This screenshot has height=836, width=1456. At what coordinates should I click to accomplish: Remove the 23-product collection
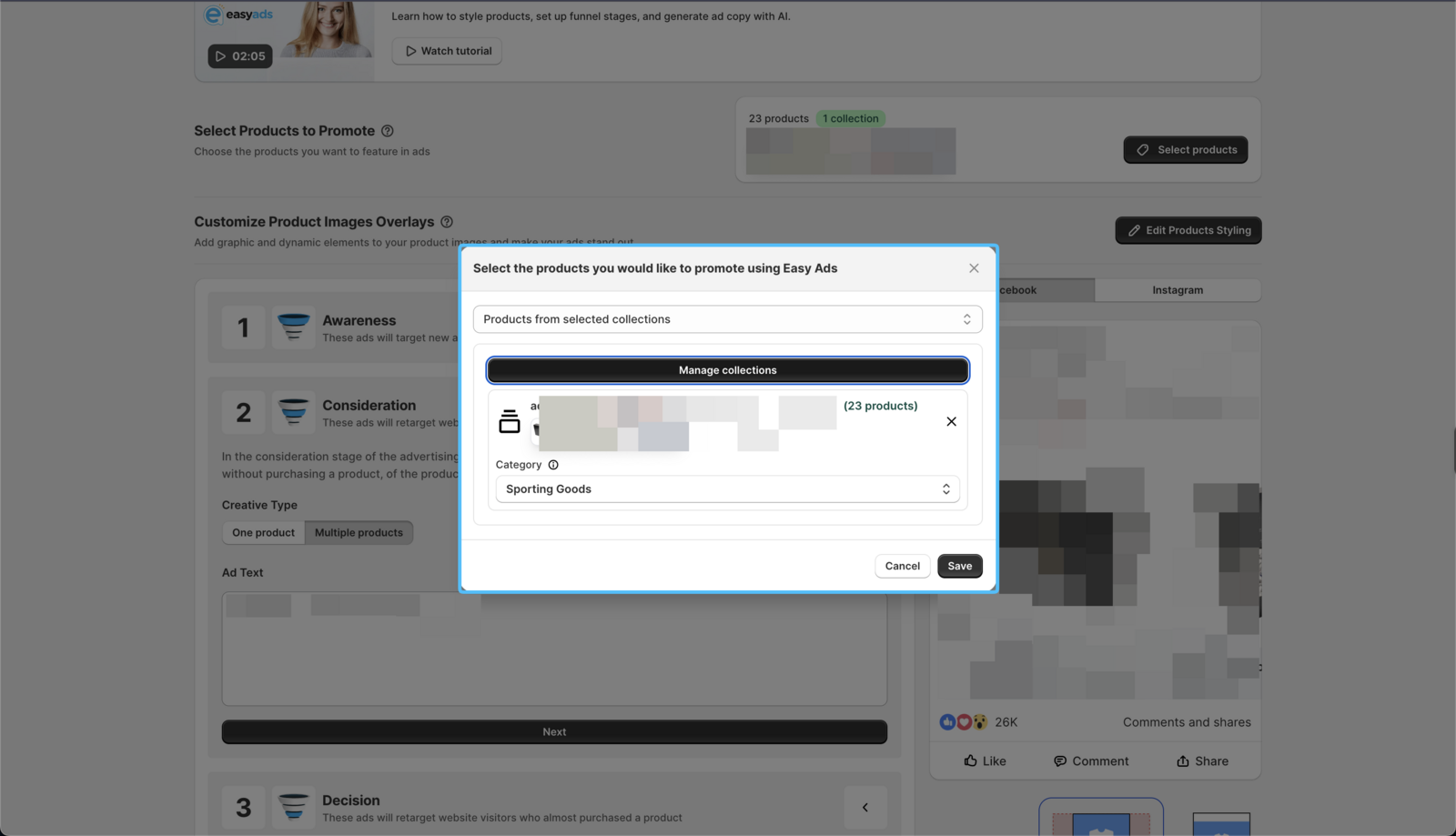point(951,422)
